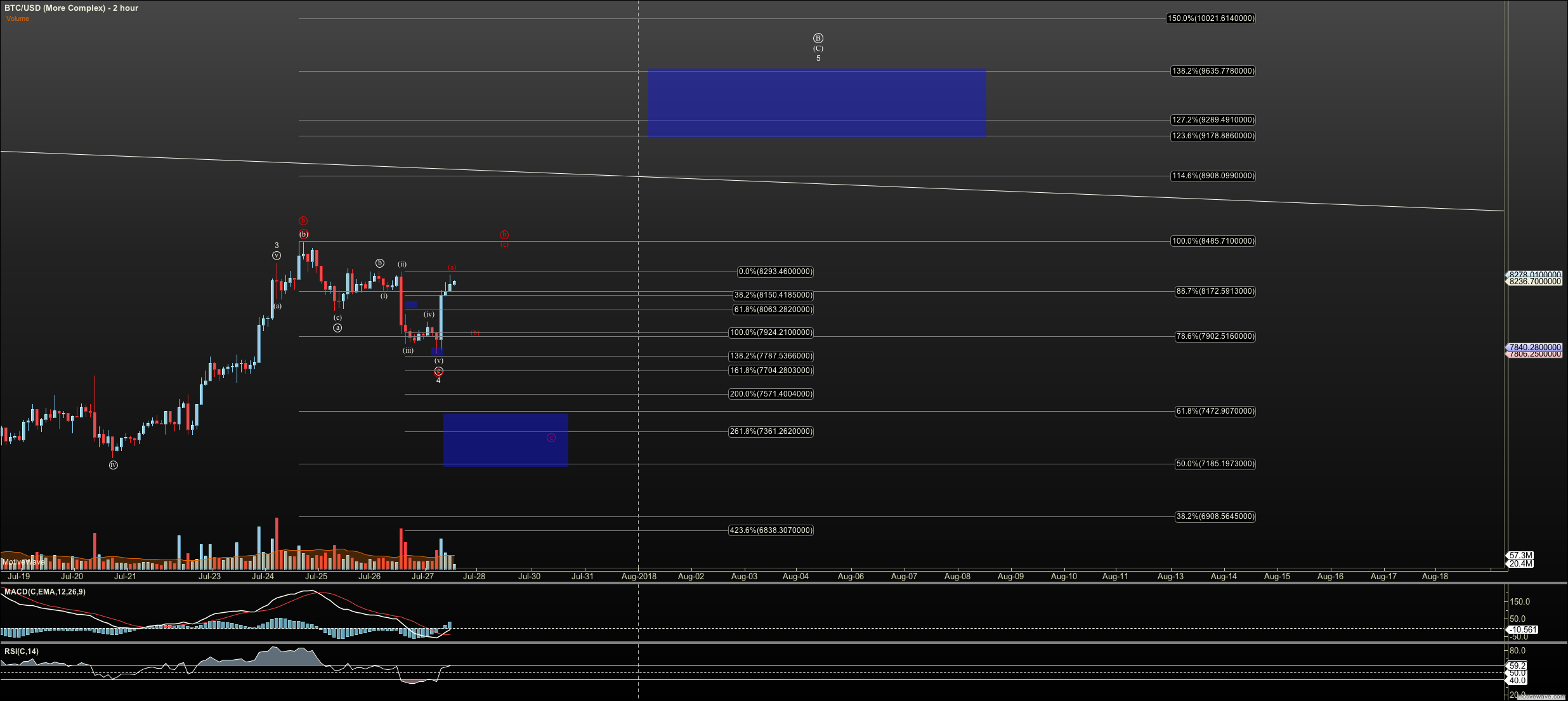Select the 38.2%(6908.5645000) retracement label
The image size is (1568, 701).
(x=1215, y=516)
